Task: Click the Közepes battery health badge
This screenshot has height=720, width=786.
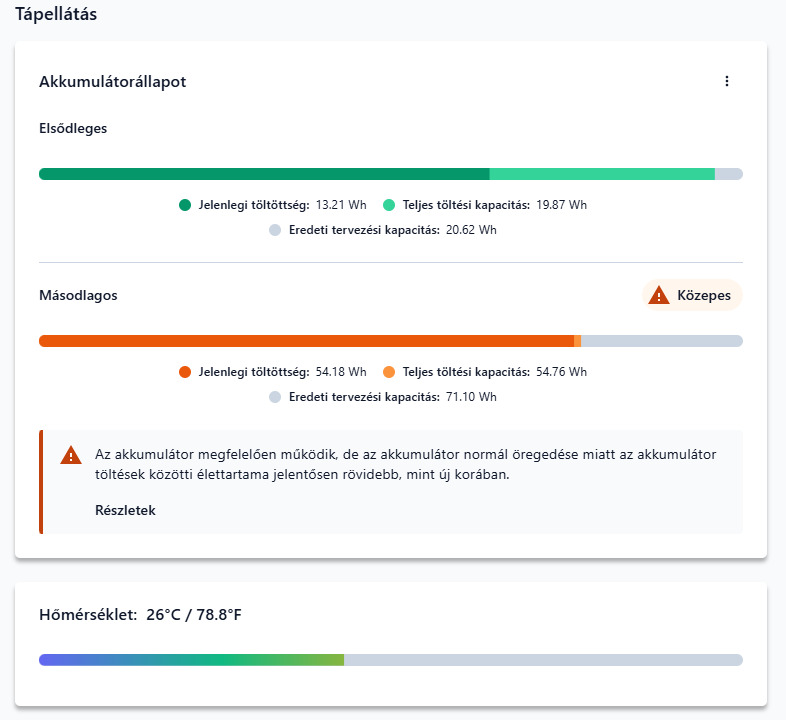Action: 692,296
